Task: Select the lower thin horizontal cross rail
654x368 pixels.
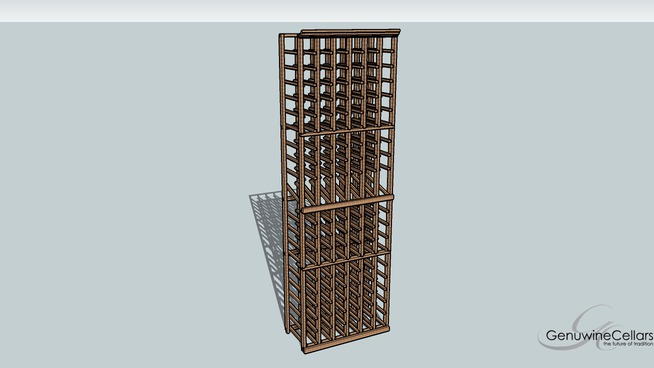Action: pos(346,261)
